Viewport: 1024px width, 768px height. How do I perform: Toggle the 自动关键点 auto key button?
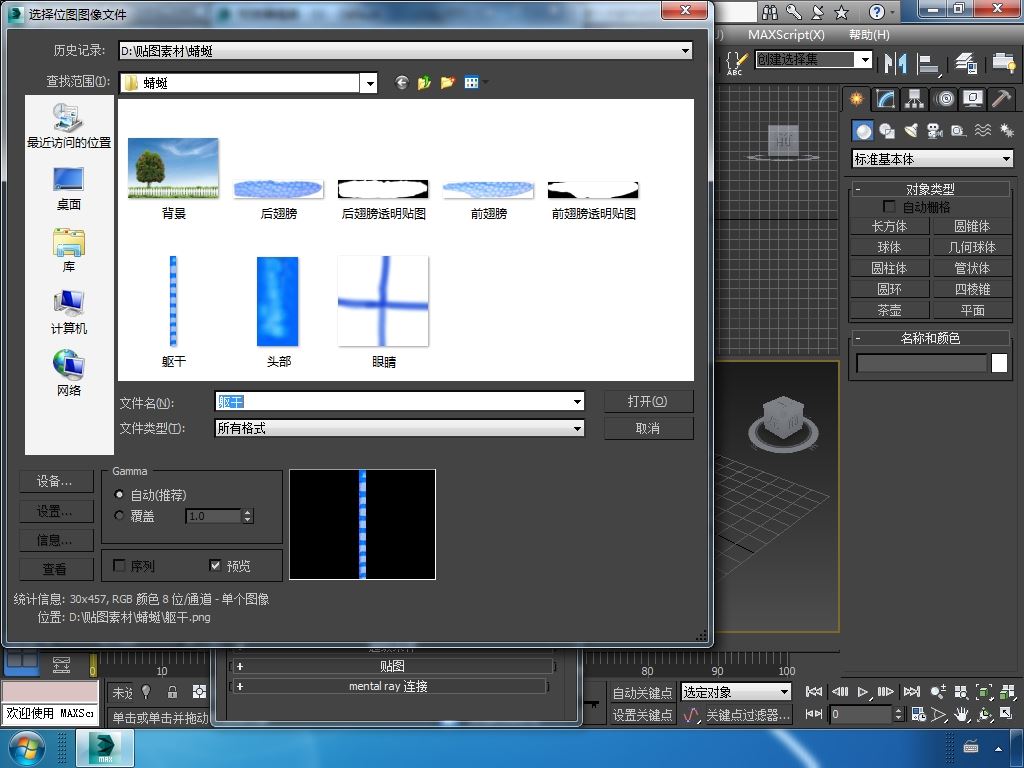[642, 692]
